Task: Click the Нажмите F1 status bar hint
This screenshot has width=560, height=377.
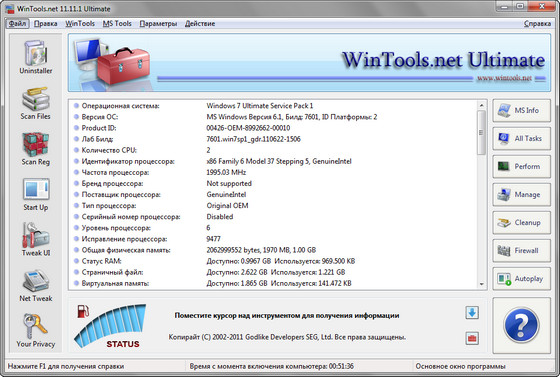Action: [x=66, y=366]
